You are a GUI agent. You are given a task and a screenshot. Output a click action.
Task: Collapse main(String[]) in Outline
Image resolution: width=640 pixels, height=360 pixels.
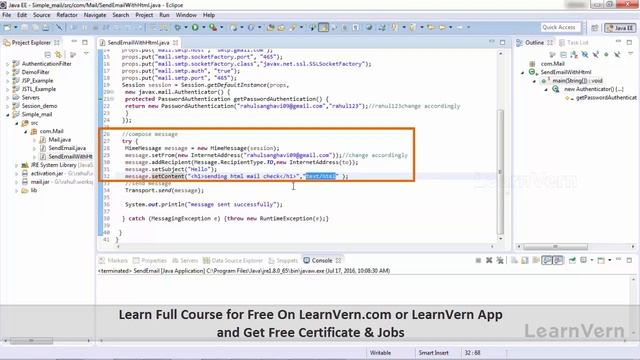click(534, 81)
